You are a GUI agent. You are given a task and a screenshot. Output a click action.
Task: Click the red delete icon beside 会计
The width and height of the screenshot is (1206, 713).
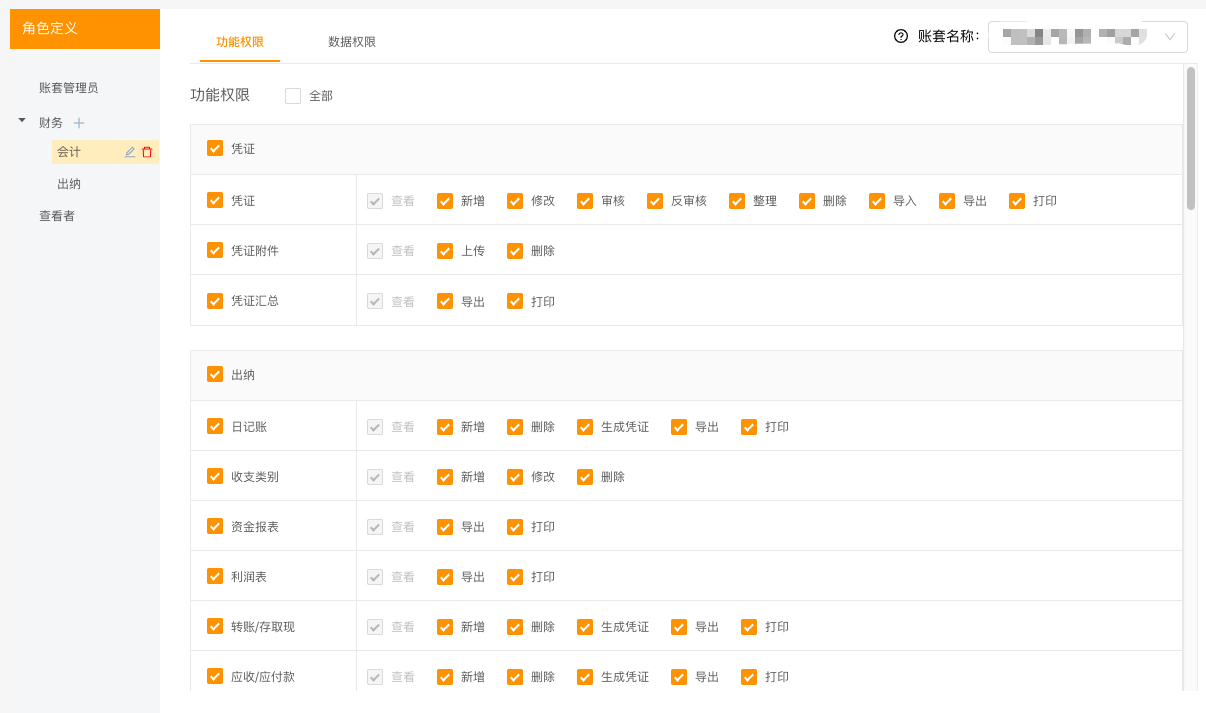[147, 152]
